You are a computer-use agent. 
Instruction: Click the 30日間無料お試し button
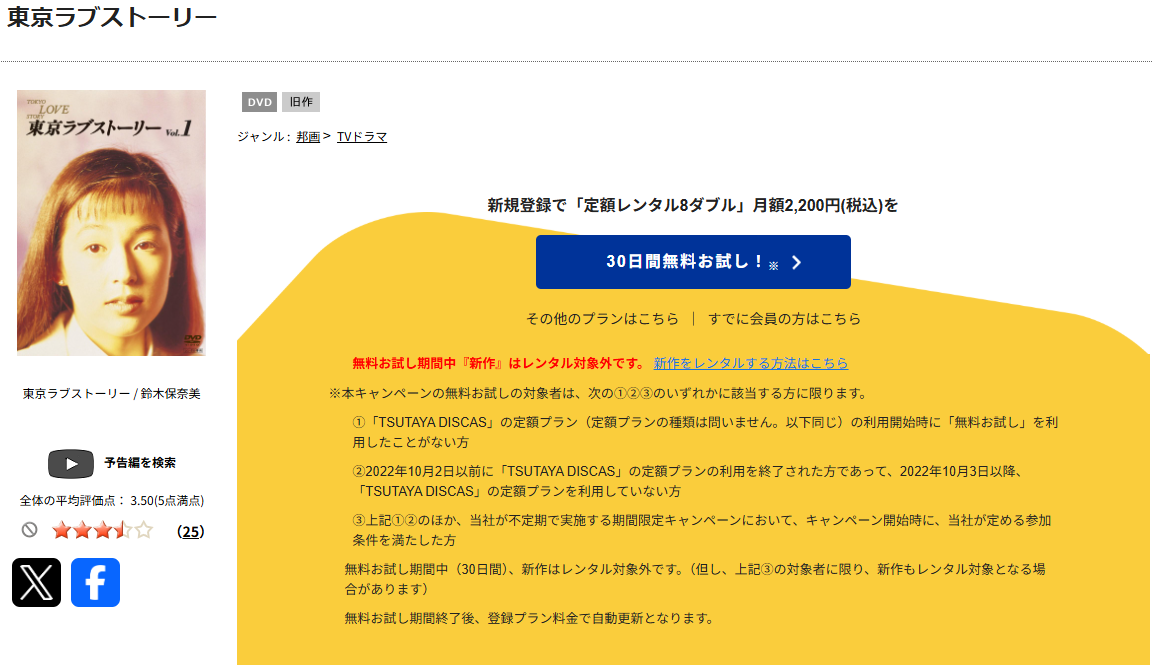(693, 262)
